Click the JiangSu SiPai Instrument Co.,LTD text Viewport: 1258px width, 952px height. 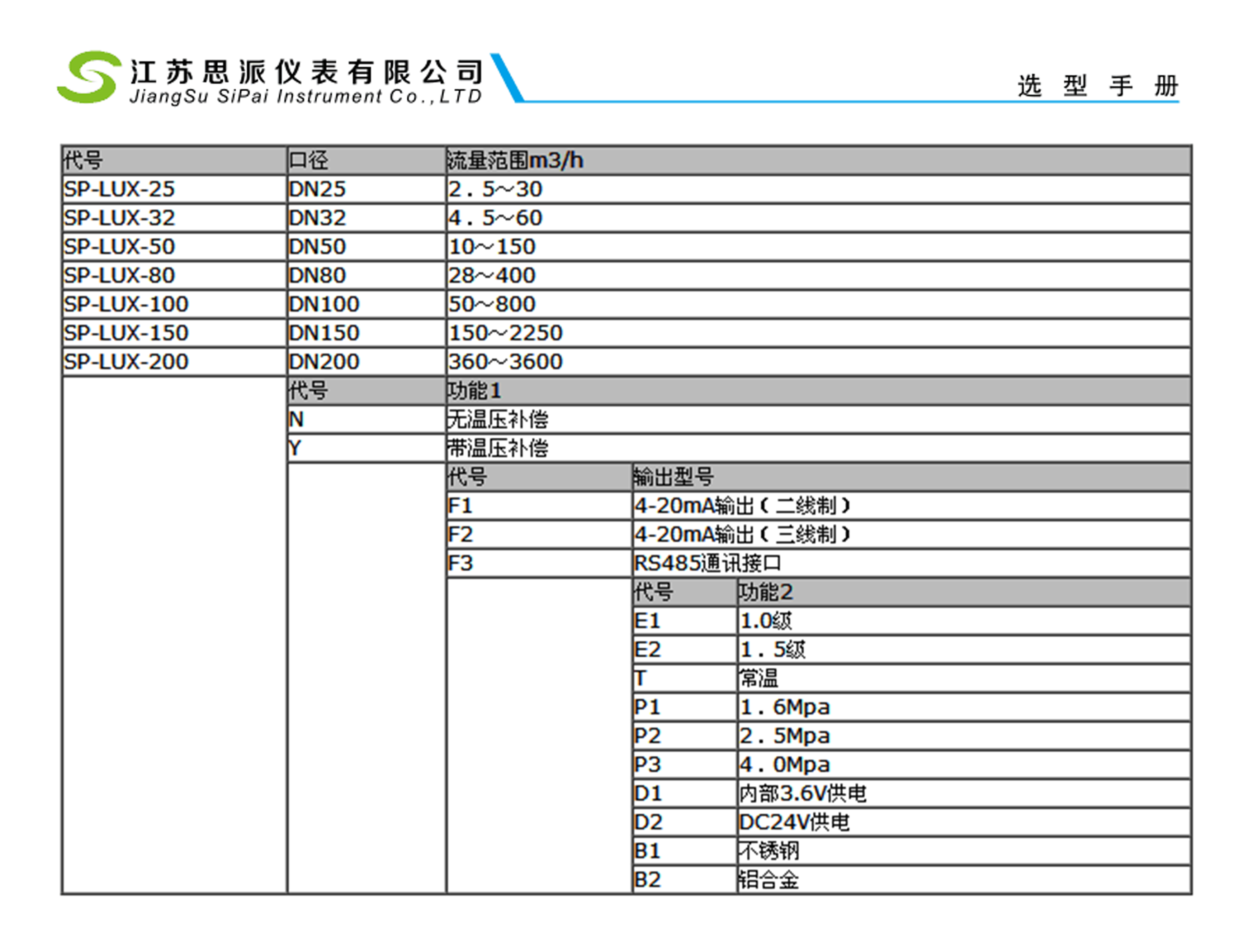[306, 97]
